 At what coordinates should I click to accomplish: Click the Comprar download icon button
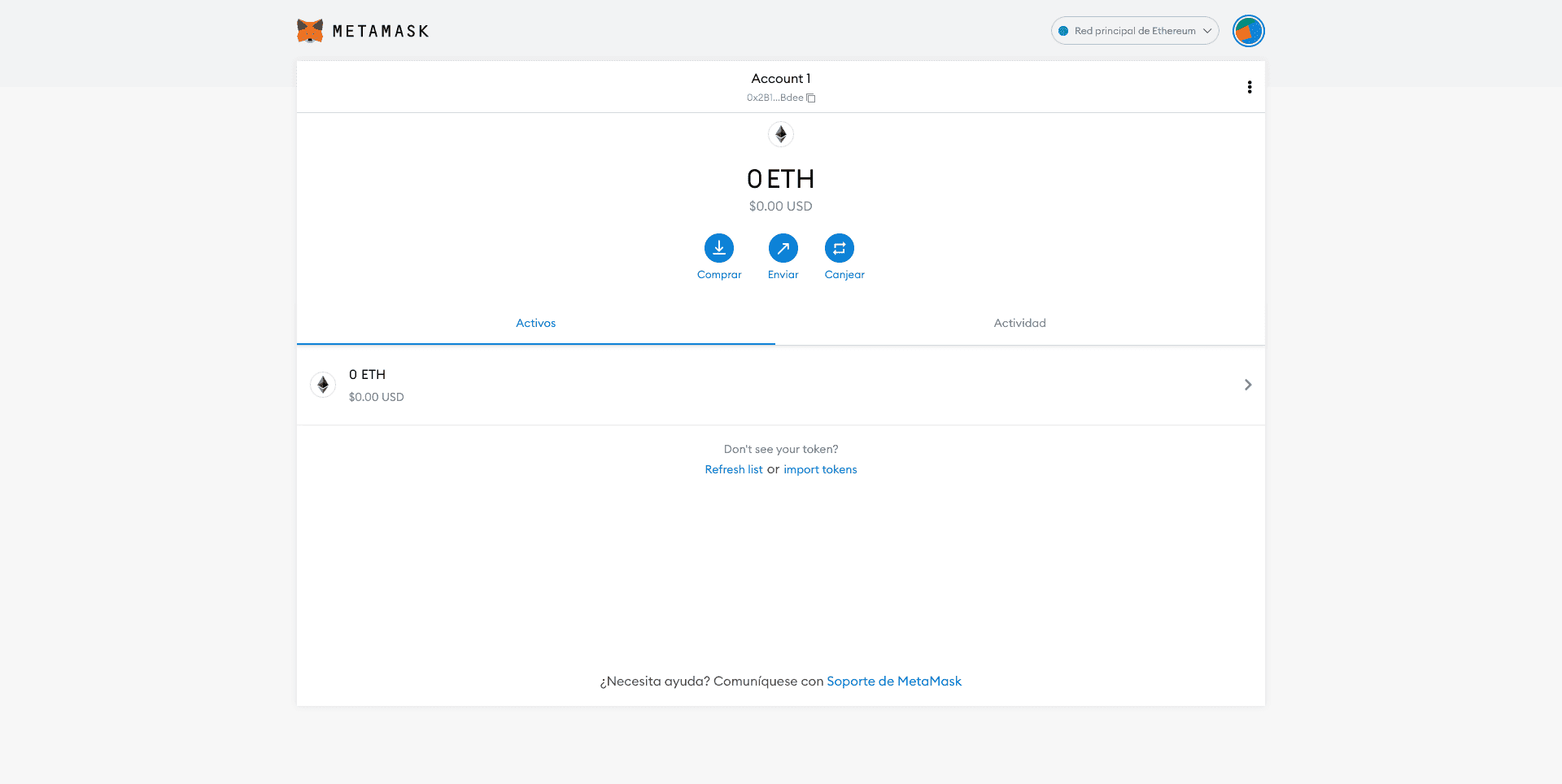click(x=719, y=248)
